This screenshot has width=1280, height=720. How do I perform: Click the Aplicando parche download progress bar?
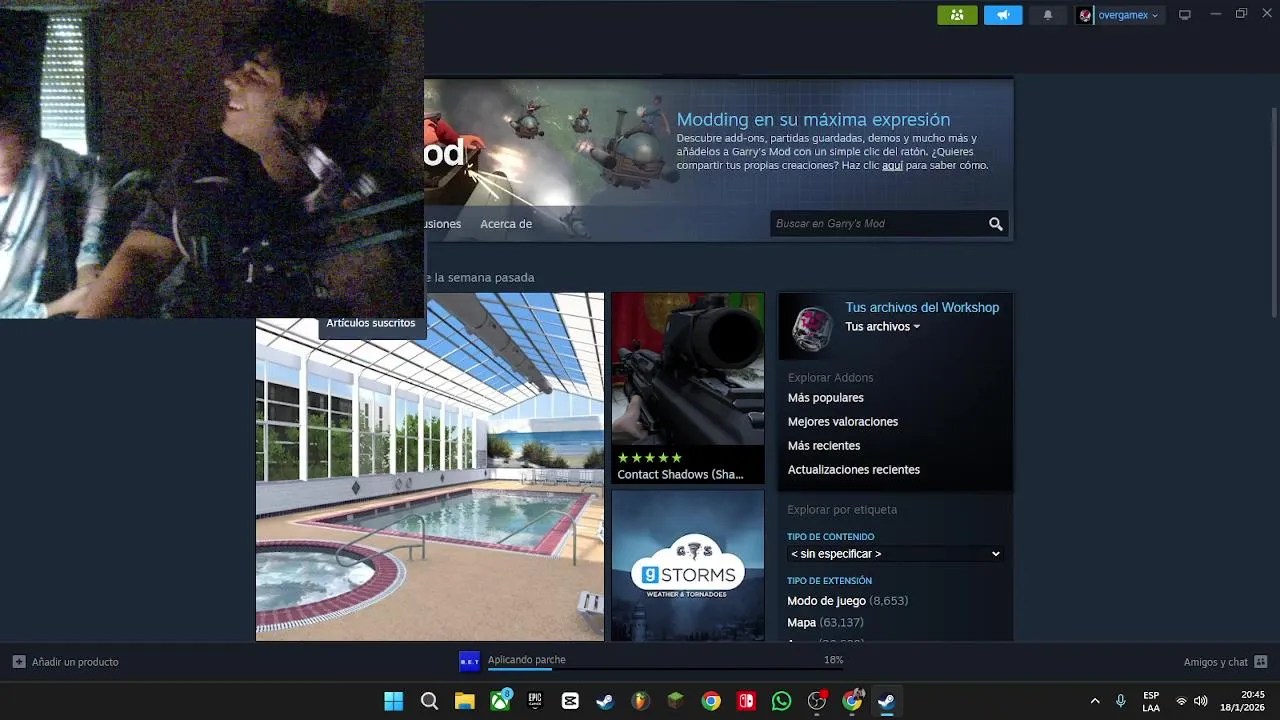(665, 669)
